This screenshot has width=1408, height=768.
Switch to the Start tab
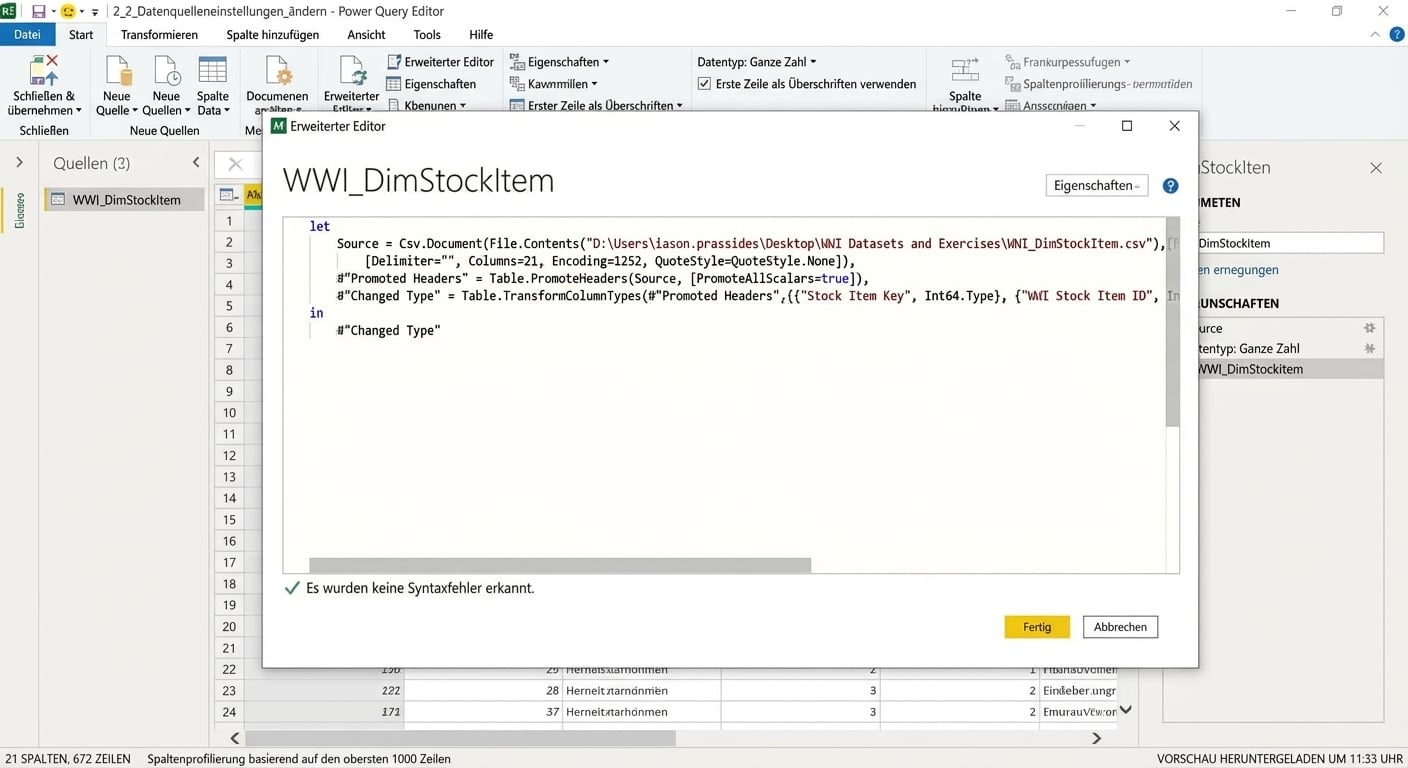pos(81,34)
